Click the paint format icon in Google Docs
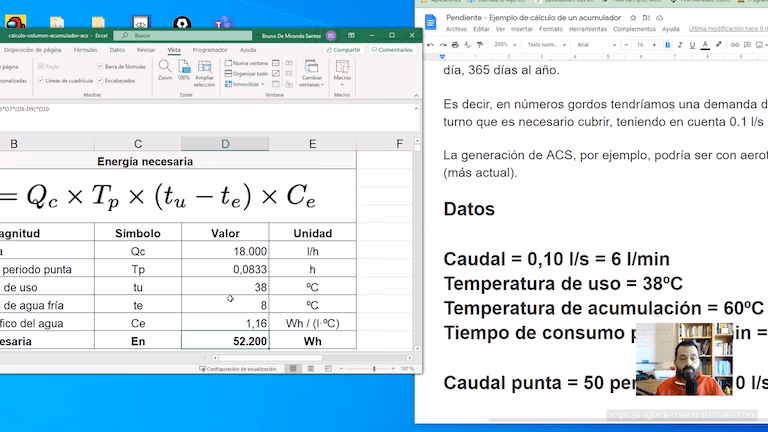The width and height of the screenshot is (768, 432). pos(480,45)
